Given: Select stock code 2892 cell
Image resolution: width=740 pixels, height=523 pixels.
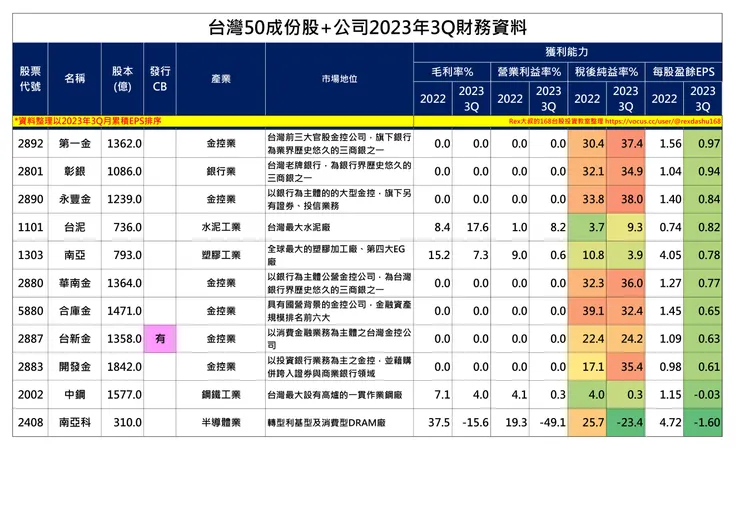Looking at the screenshot, I should [30, 143].
